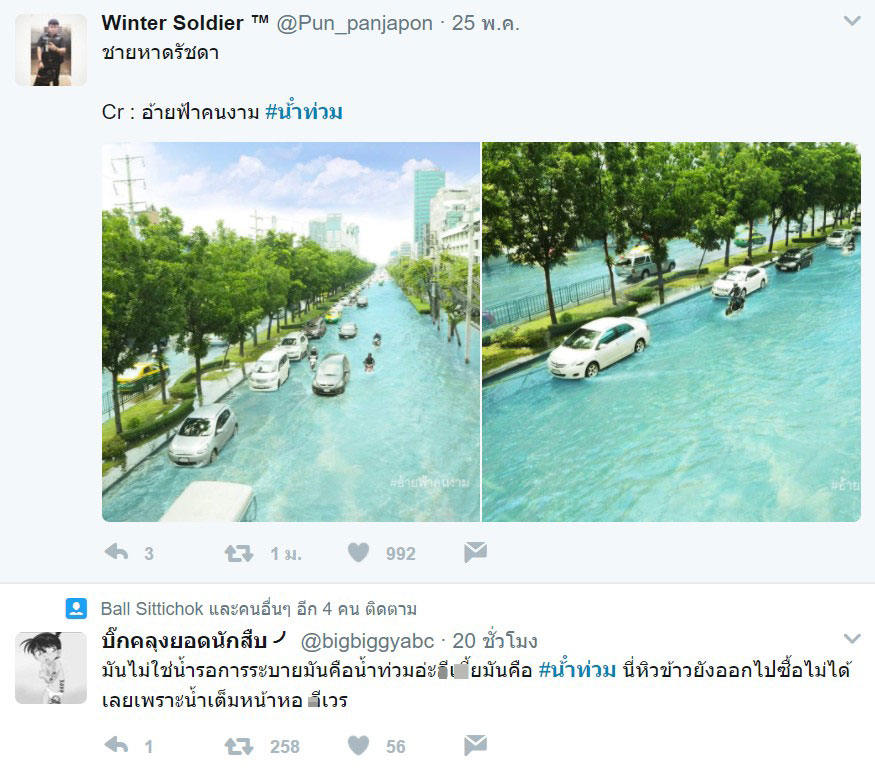Open the right photo with white car in water

(671, 332)
